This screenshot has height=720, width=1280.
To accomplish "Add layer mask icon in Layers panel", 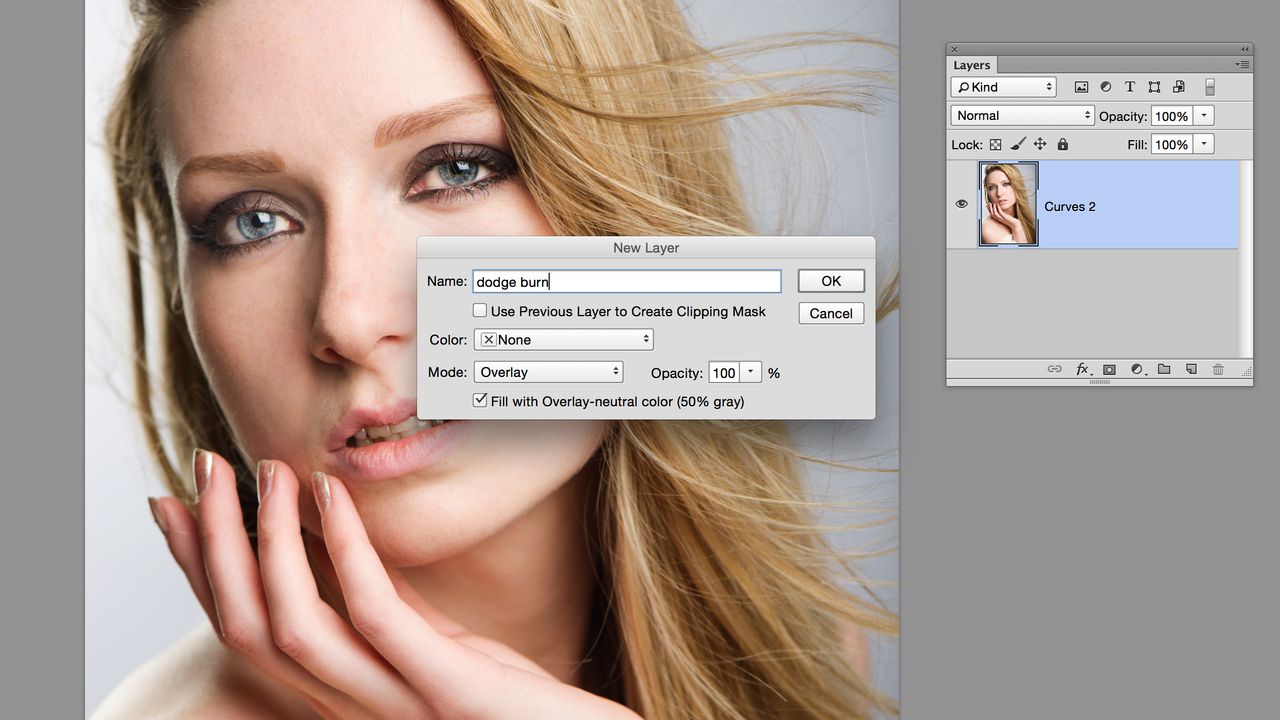I will 1109,369.
